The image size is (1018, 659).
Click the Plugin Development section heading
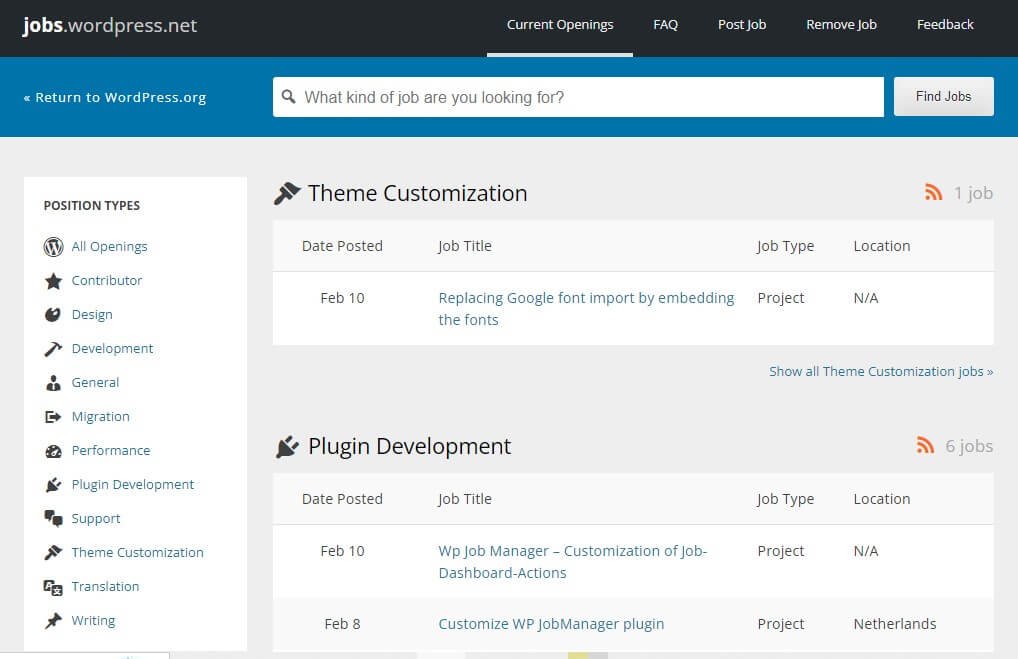point(410,446)
